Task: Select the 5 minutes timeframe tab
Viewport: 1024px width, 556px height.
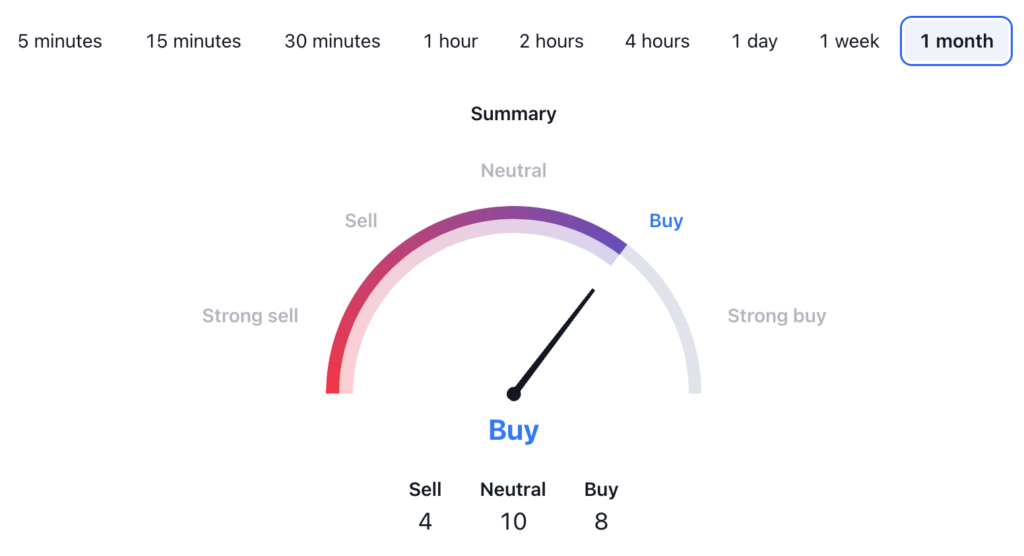Action: (60, 41)
